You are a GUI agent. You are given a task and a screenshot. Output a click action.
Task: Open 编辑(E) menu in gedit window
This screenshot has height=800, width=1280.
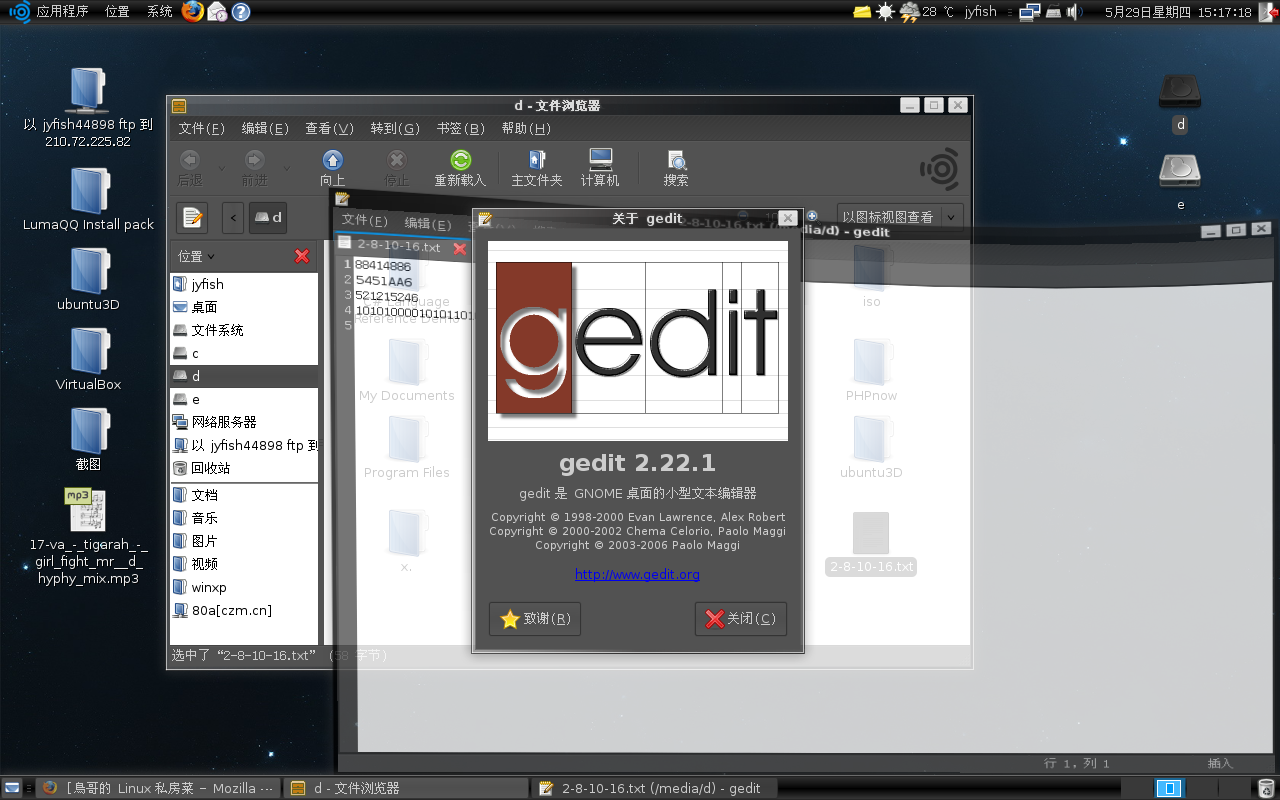[x=428, y=223]
